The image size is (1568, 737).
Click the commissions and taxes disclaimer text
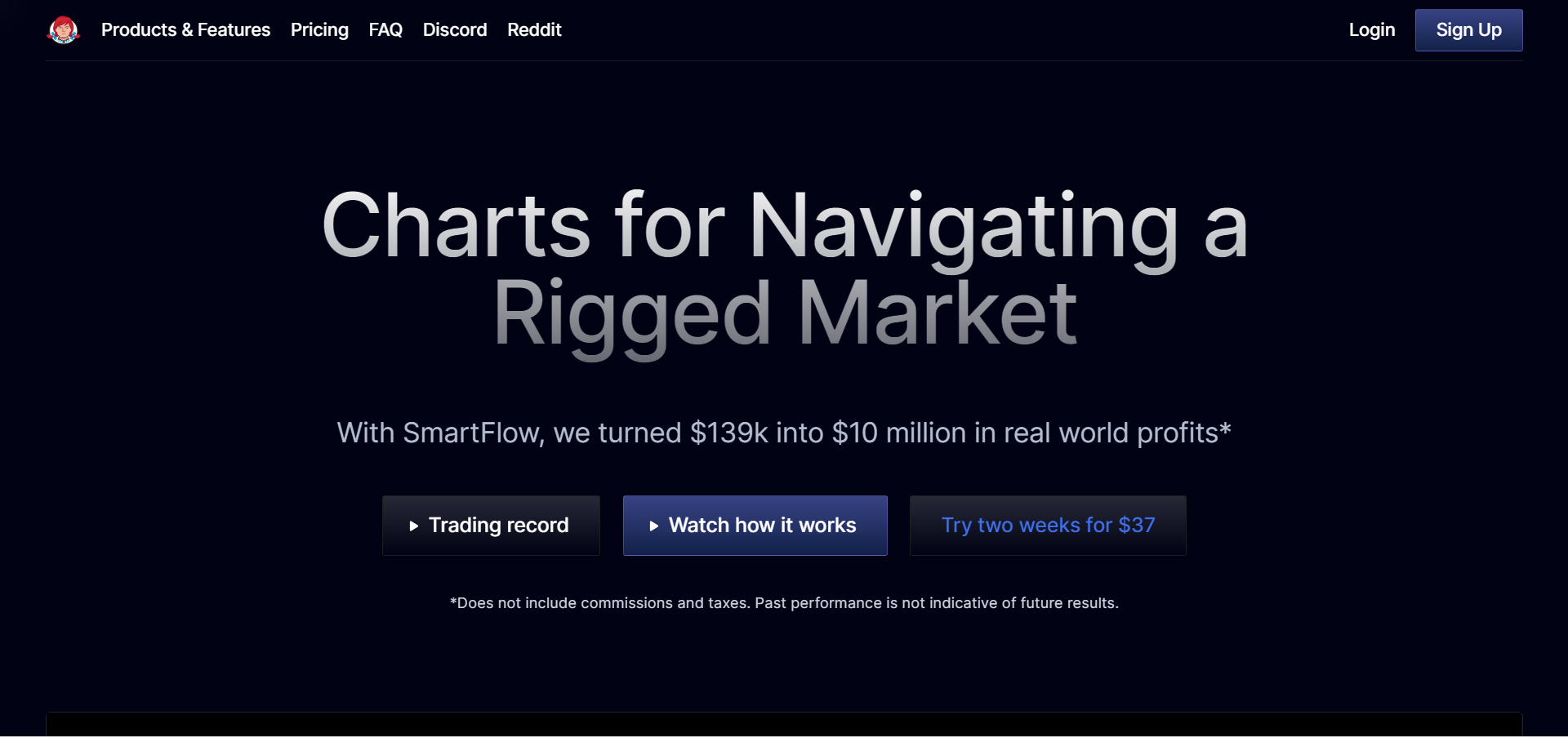[784, 603]
